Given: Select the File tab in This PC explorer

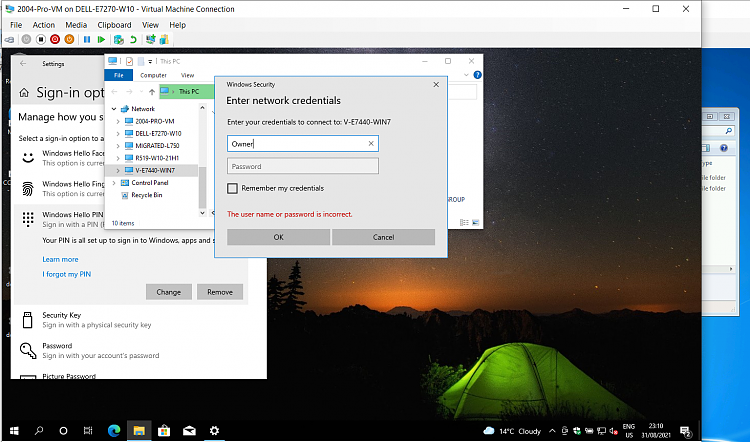Looking at the screenshot, I should [119, 75].
